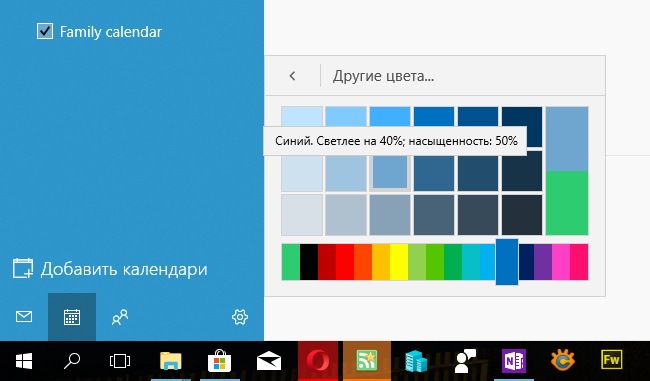Image resolution: width=650 pixels, height=381 pixels.
Task: Choose second light blue swatch in middle row
Action: [346, 173]
